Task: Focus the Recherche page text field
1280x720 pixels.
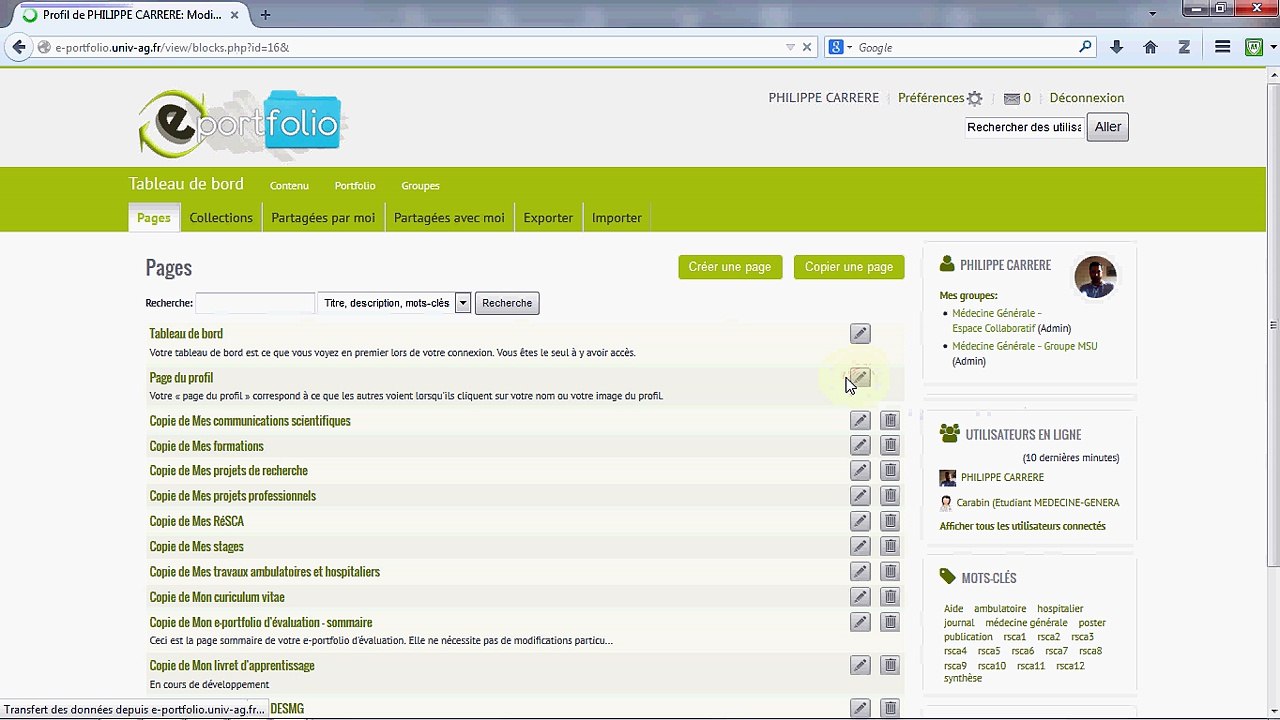Action: click(x=255, y=303)
